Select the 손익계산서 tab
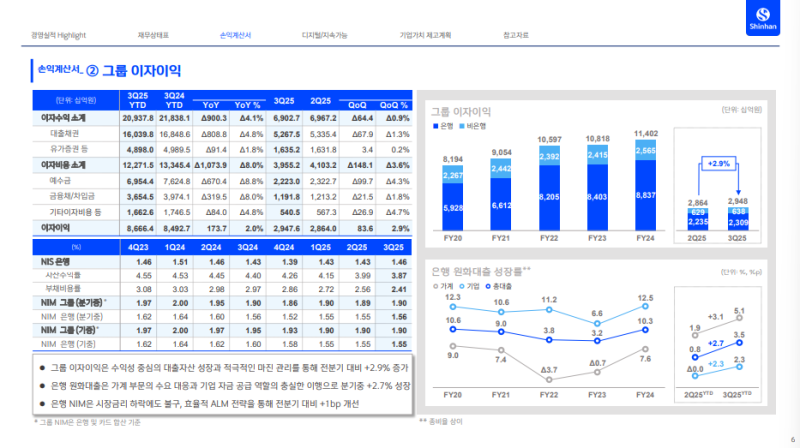This screenshot has width=800, height=448. [235, 35]
